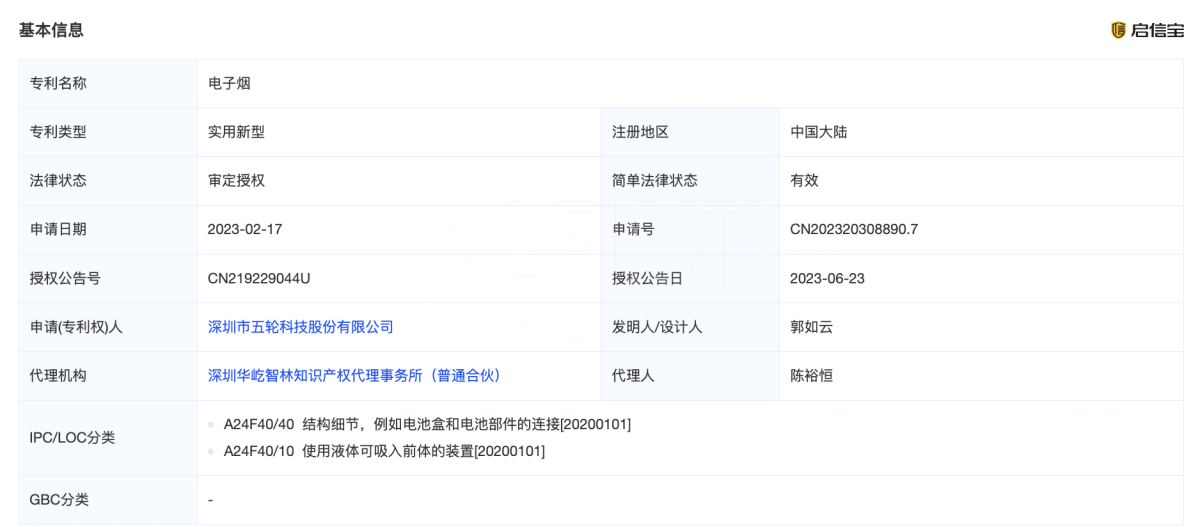The image size is (1200, 527).
Task: Click the 发明人/设计人 label cell
Action: (690, 327)
